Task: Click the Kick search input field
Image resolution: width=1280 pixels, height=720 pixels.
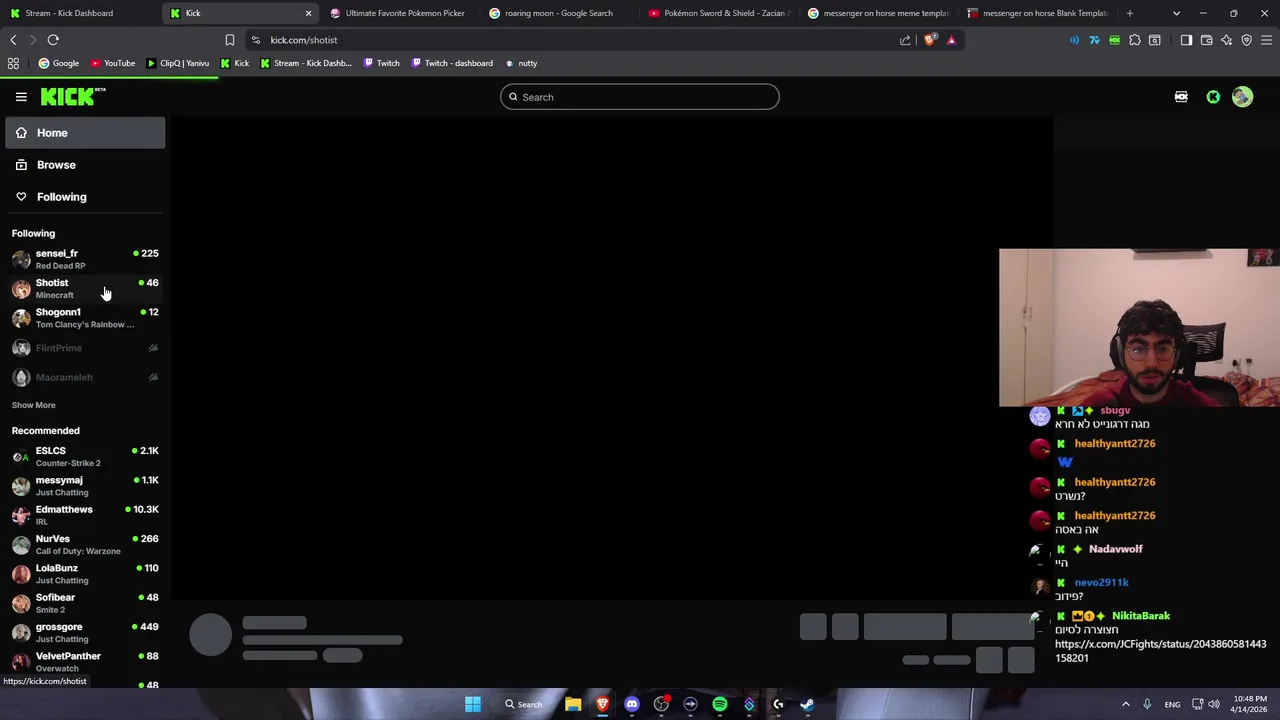Action: point(640,97)
